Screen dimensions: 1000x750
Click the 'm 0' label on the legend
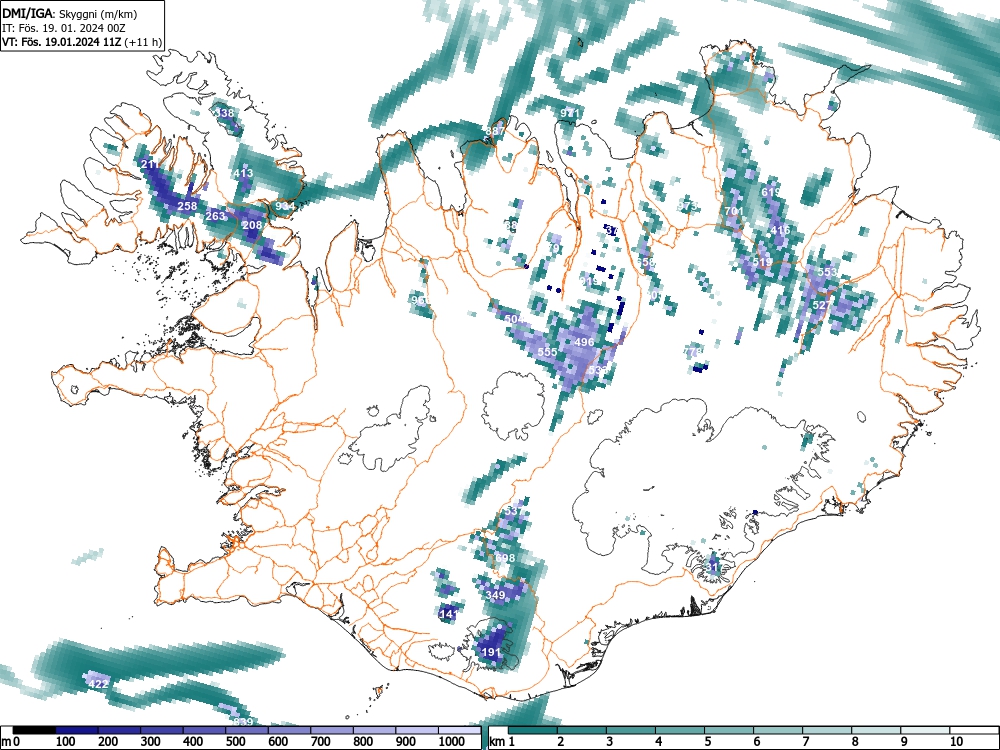pos(11,742)
